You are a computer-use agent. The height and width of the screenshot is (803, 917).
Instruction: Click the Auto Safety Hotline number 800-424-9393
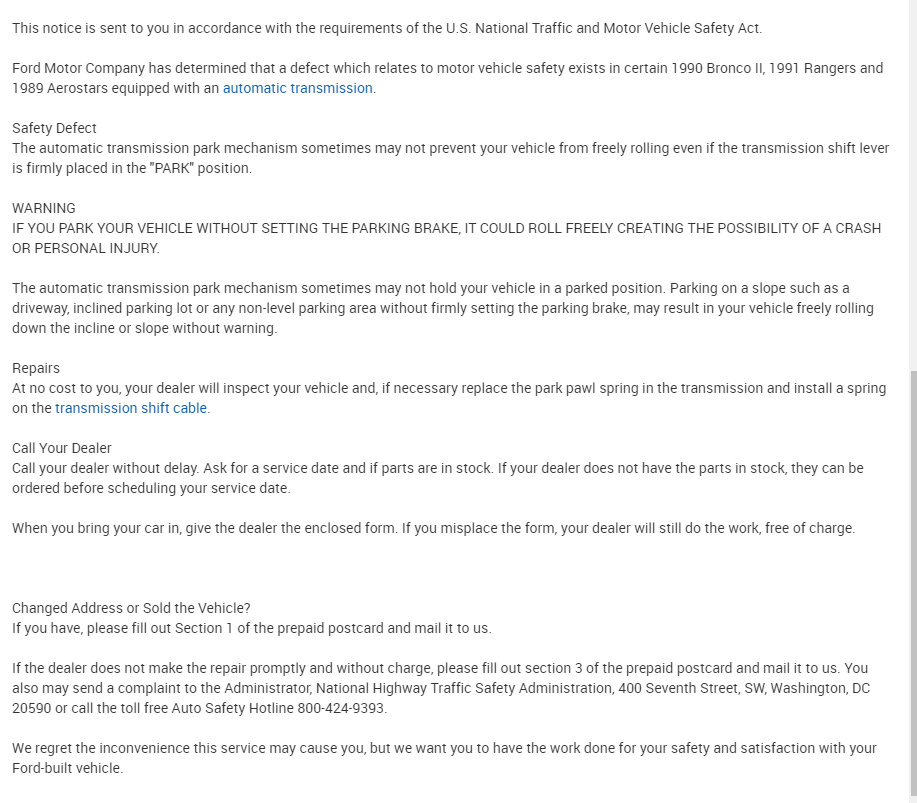[x=342, y=708]
